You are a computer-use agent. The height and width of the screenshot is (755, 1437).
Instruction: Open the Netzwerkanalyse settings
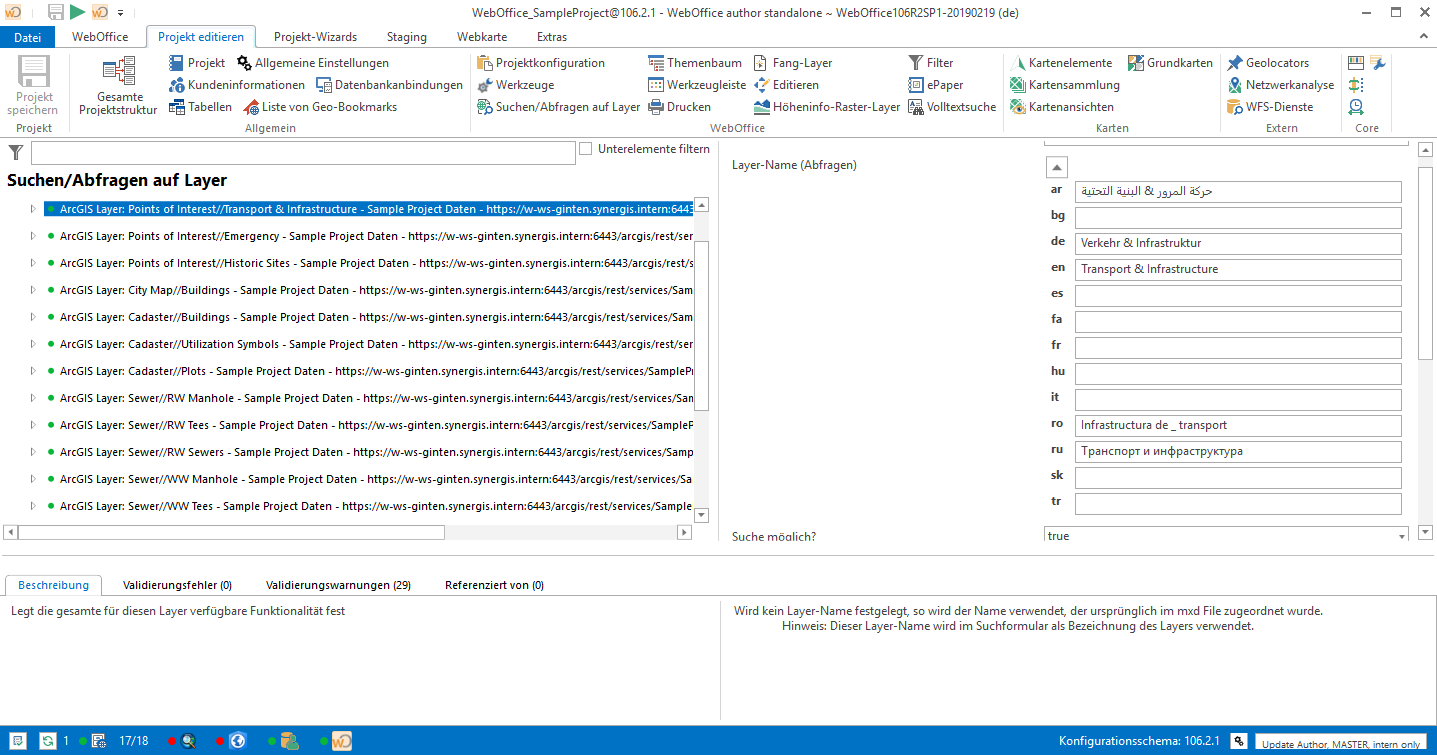(1281, 84)
